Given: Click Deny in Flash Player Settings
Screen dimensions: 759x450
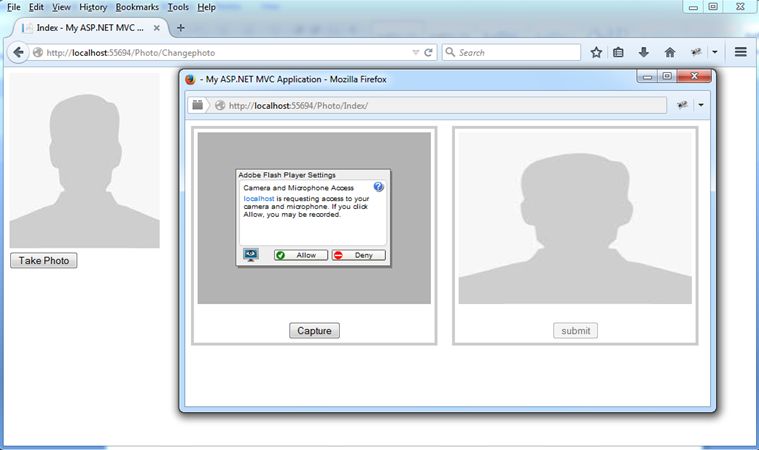Looking at the screenshot, I should click(359, 255).
